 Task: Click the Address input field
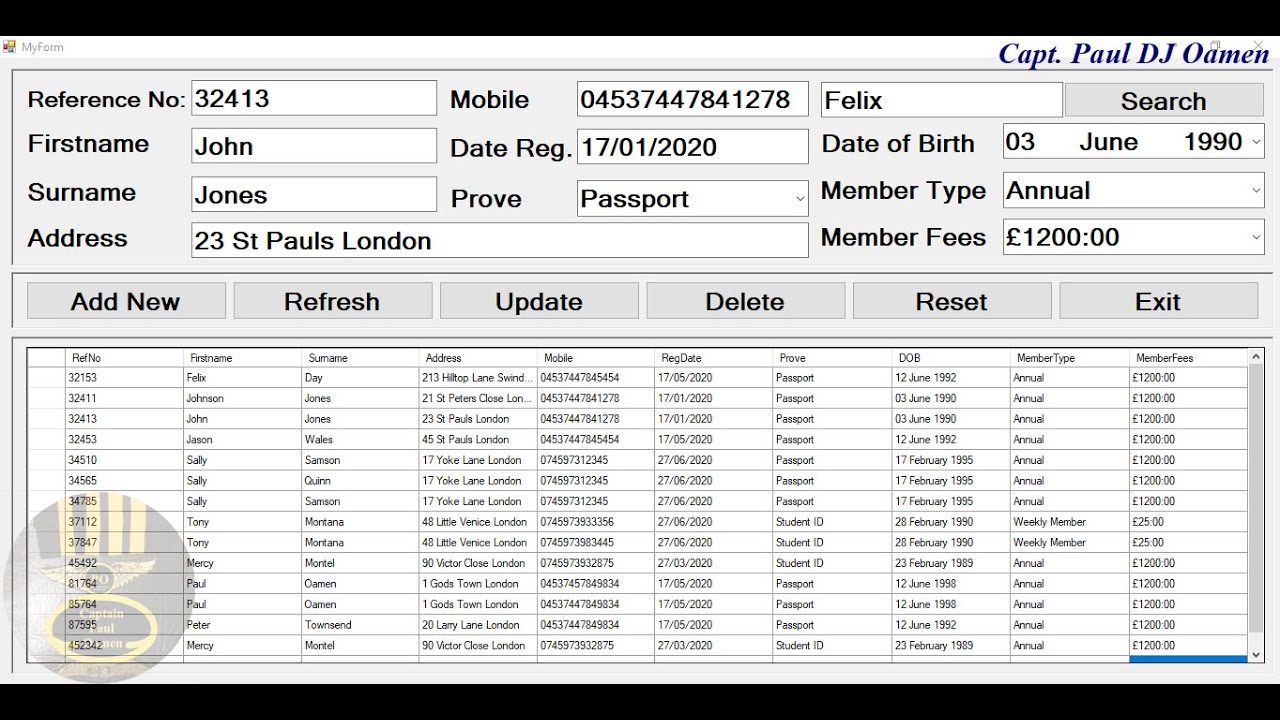500,240
